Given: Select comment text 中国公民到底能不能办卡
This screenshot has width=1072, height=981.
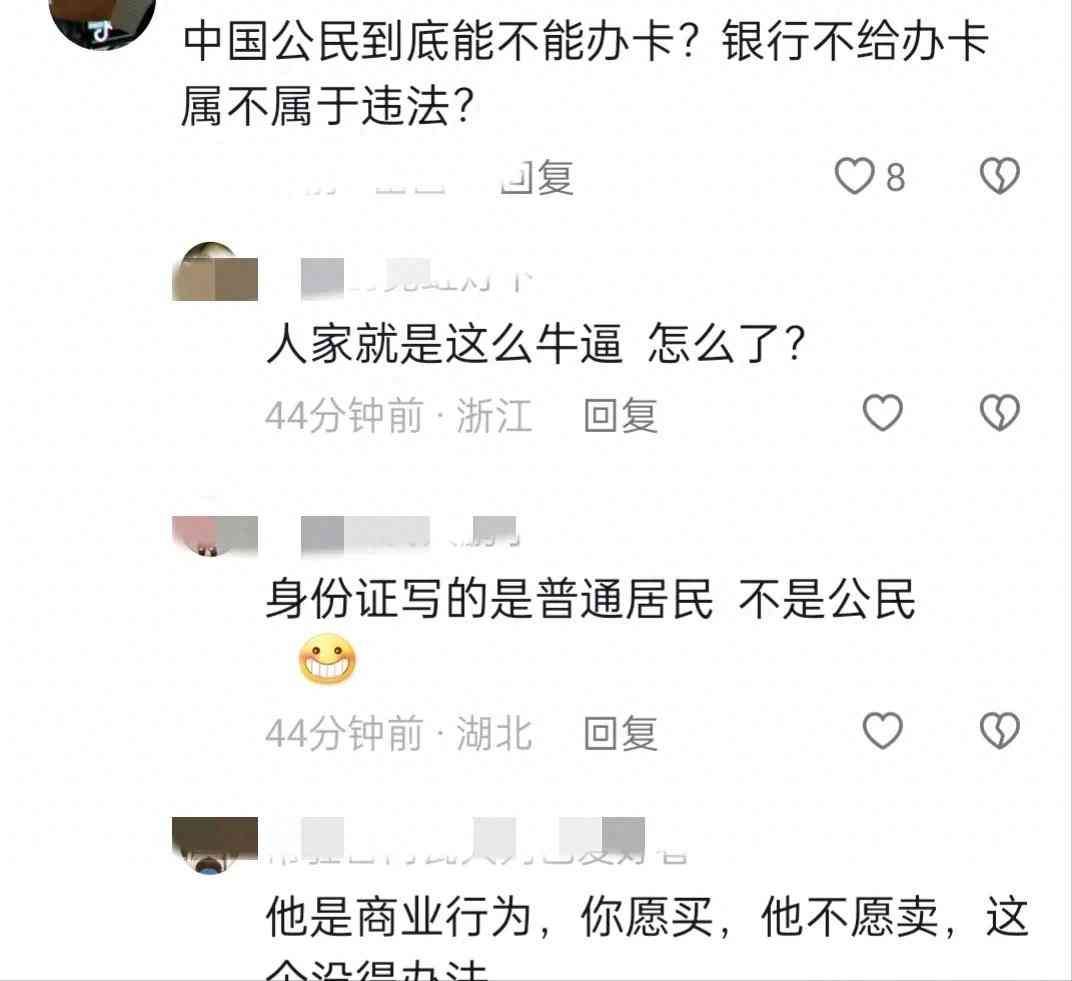Looking at the screenshot, I should 585,74.
